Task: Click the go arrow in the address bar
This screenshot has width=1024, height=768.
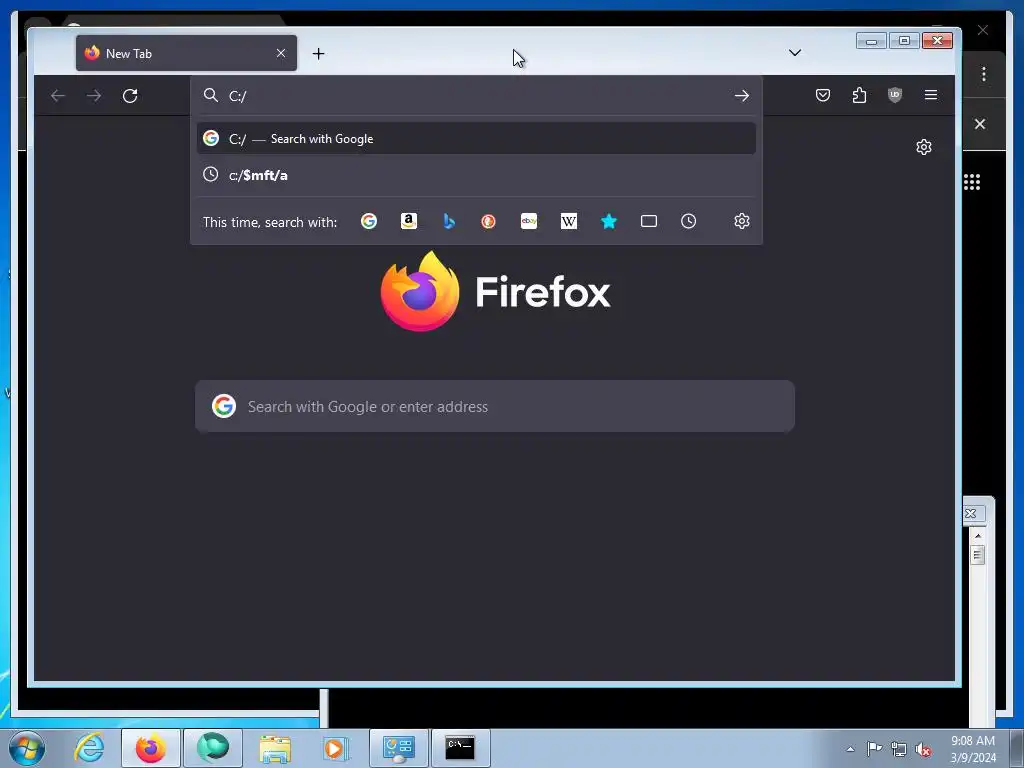Action: click(741, 96)
